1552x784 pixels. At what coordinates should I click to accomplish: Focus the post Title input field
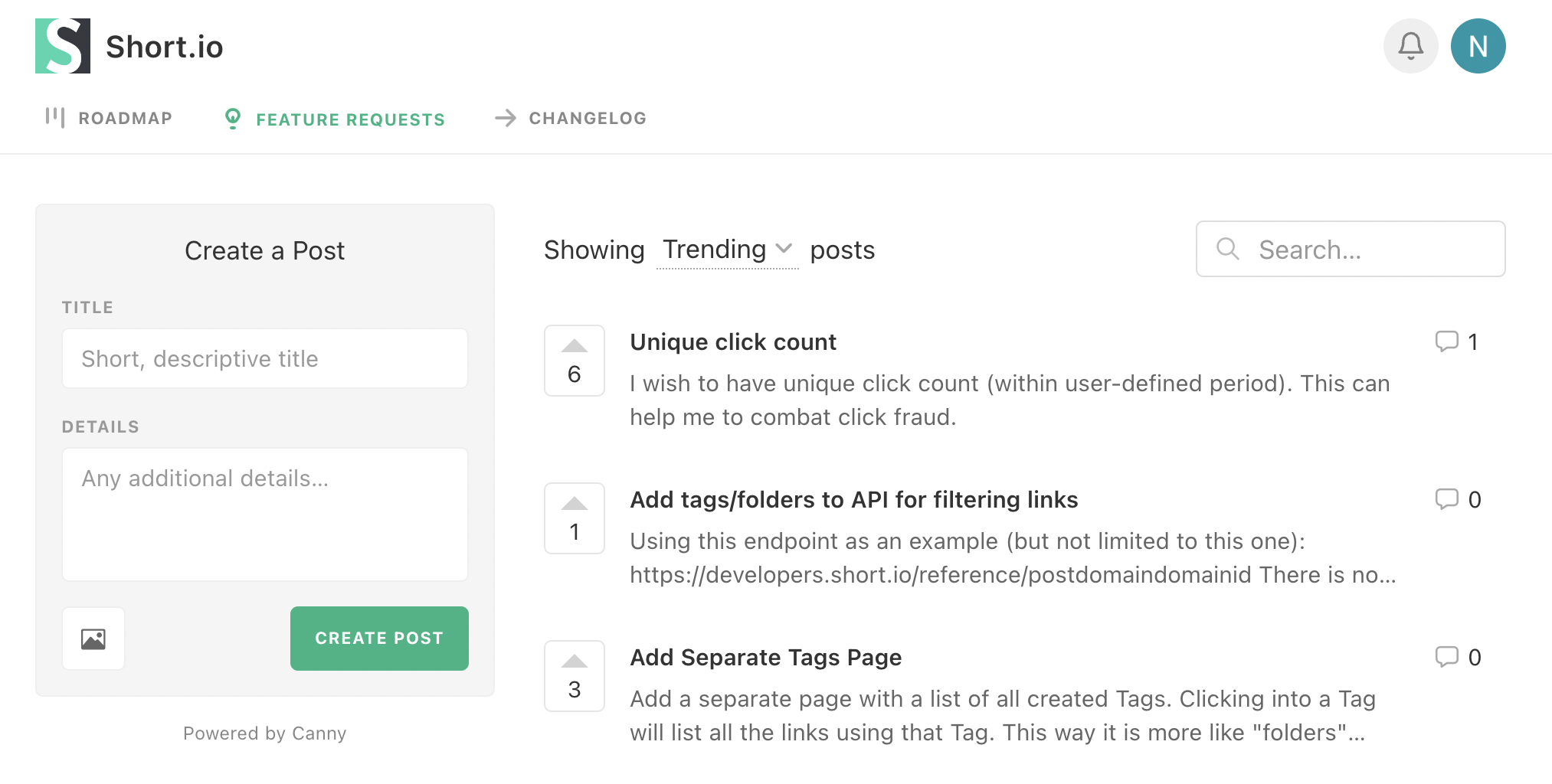point(265,358)
